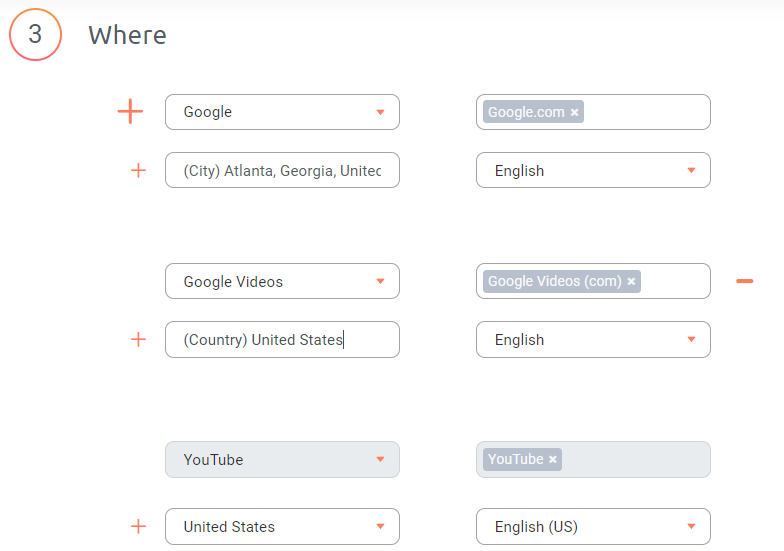Click the large plus icon beside Google
784x551 pixels.
[130, 112]
